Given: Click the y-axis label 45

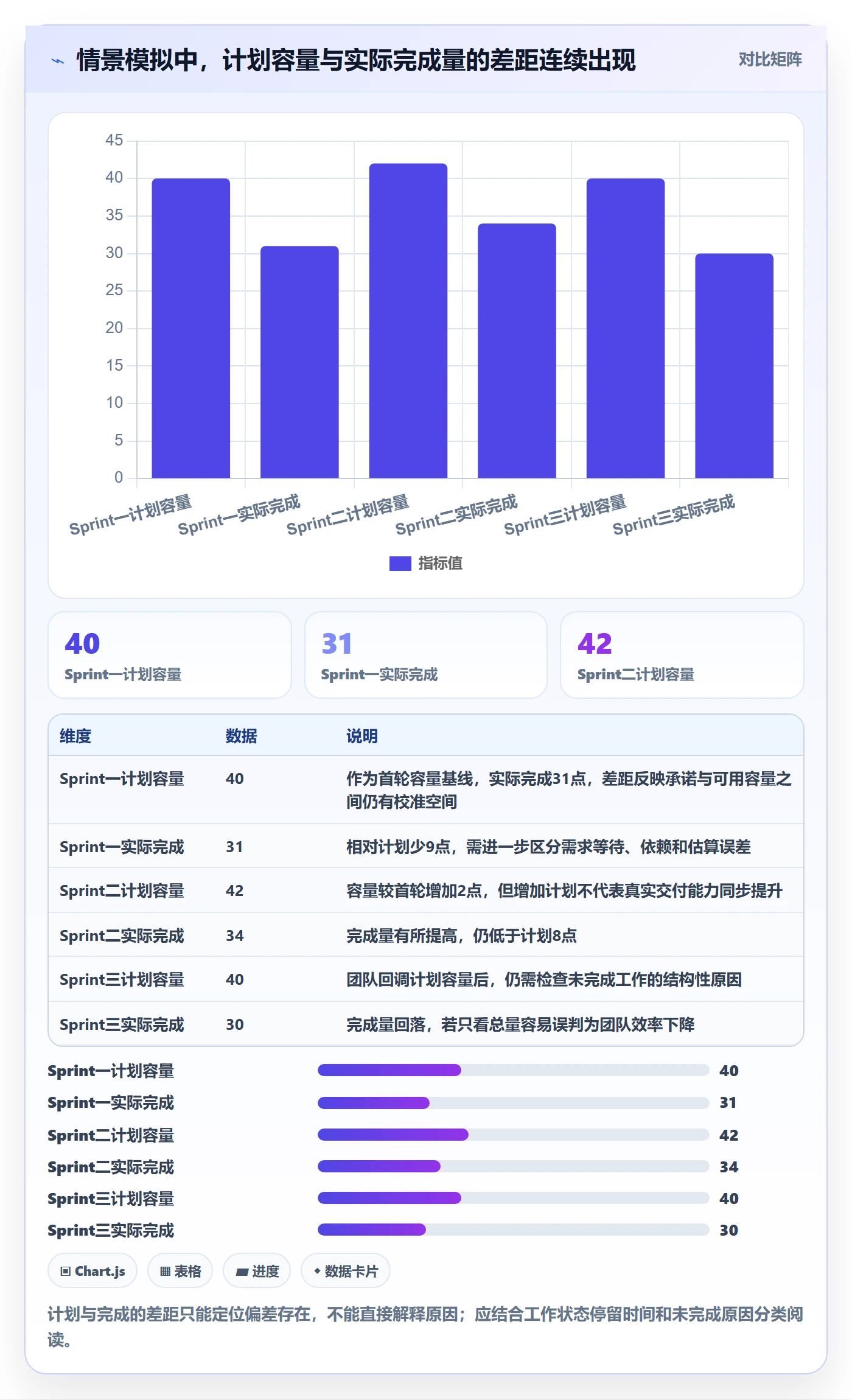Looking at the screenshot, I should [114, 140].
